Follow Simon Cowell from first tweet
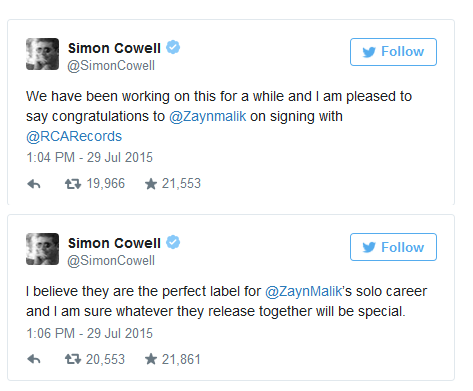This screenshot has width=473, height=391. (393, 52)
